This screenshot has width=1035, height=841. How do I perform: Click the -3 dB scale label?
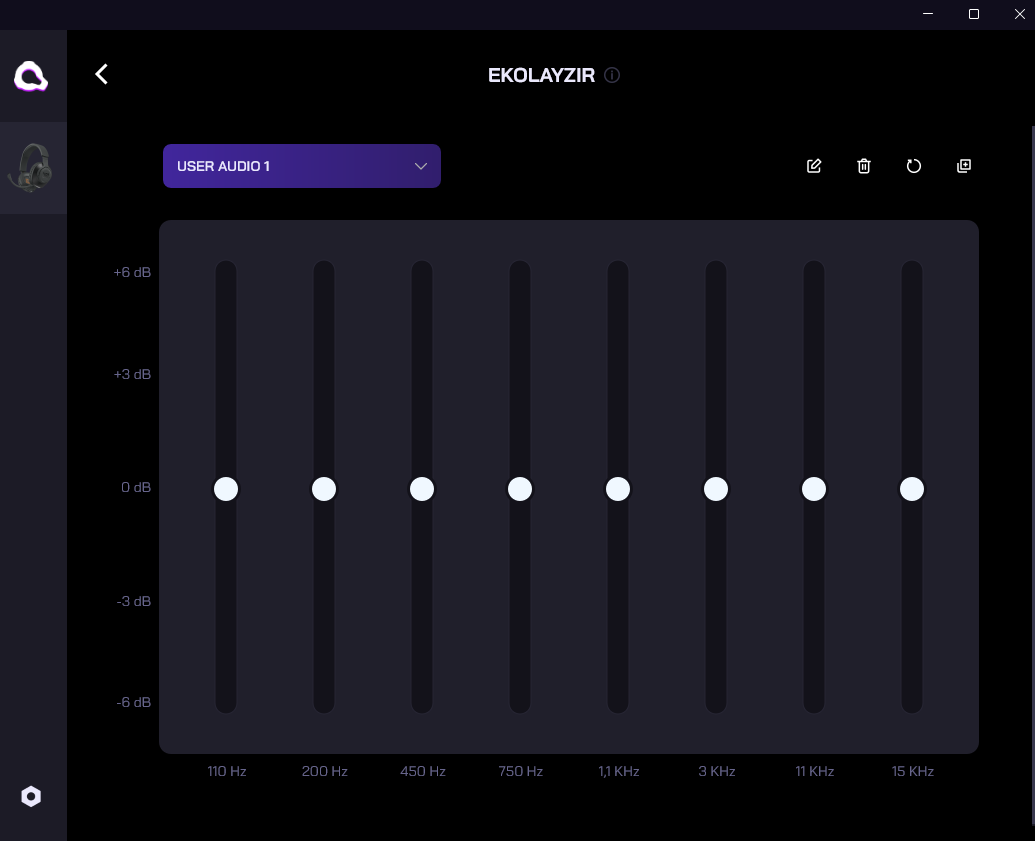133,601
